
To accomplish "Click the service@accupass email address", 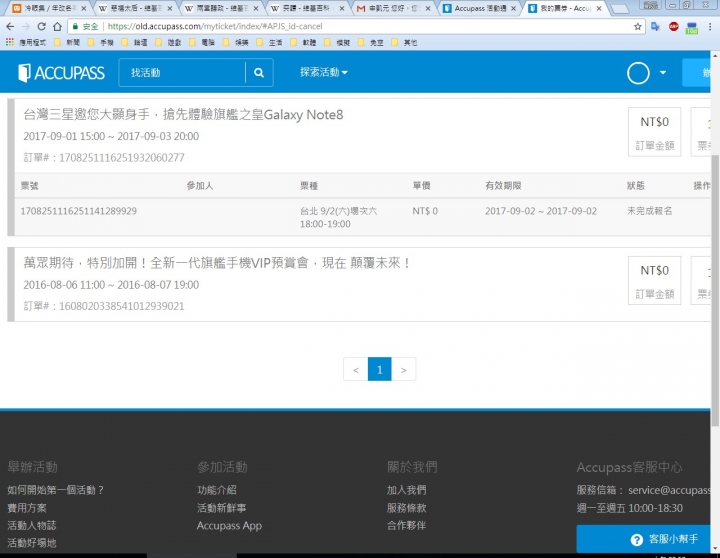I will tap(669, 490).
